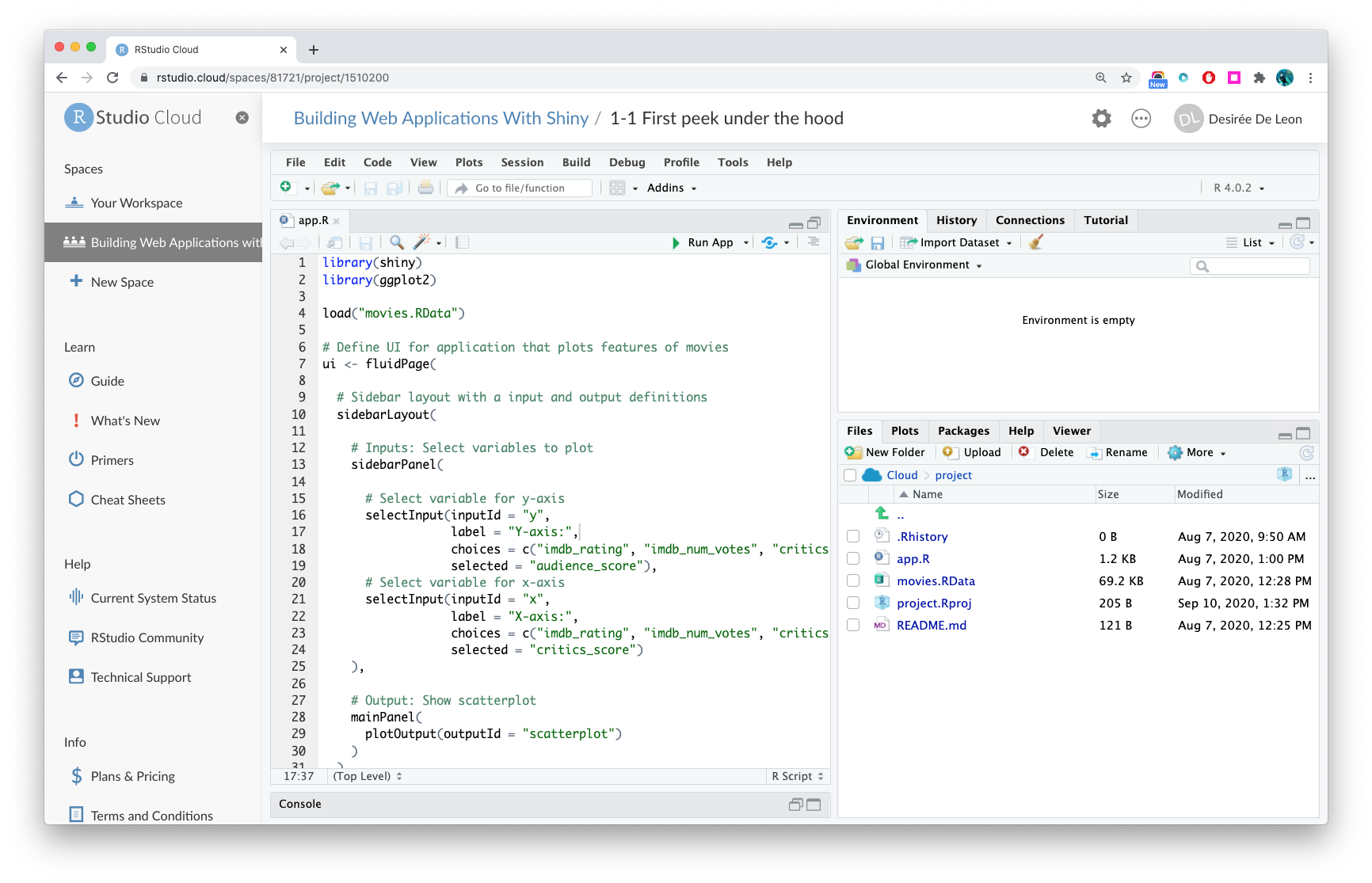Switch to the History tab
1372x883 pixels.
pyautogui.click(x=956, y=220)
